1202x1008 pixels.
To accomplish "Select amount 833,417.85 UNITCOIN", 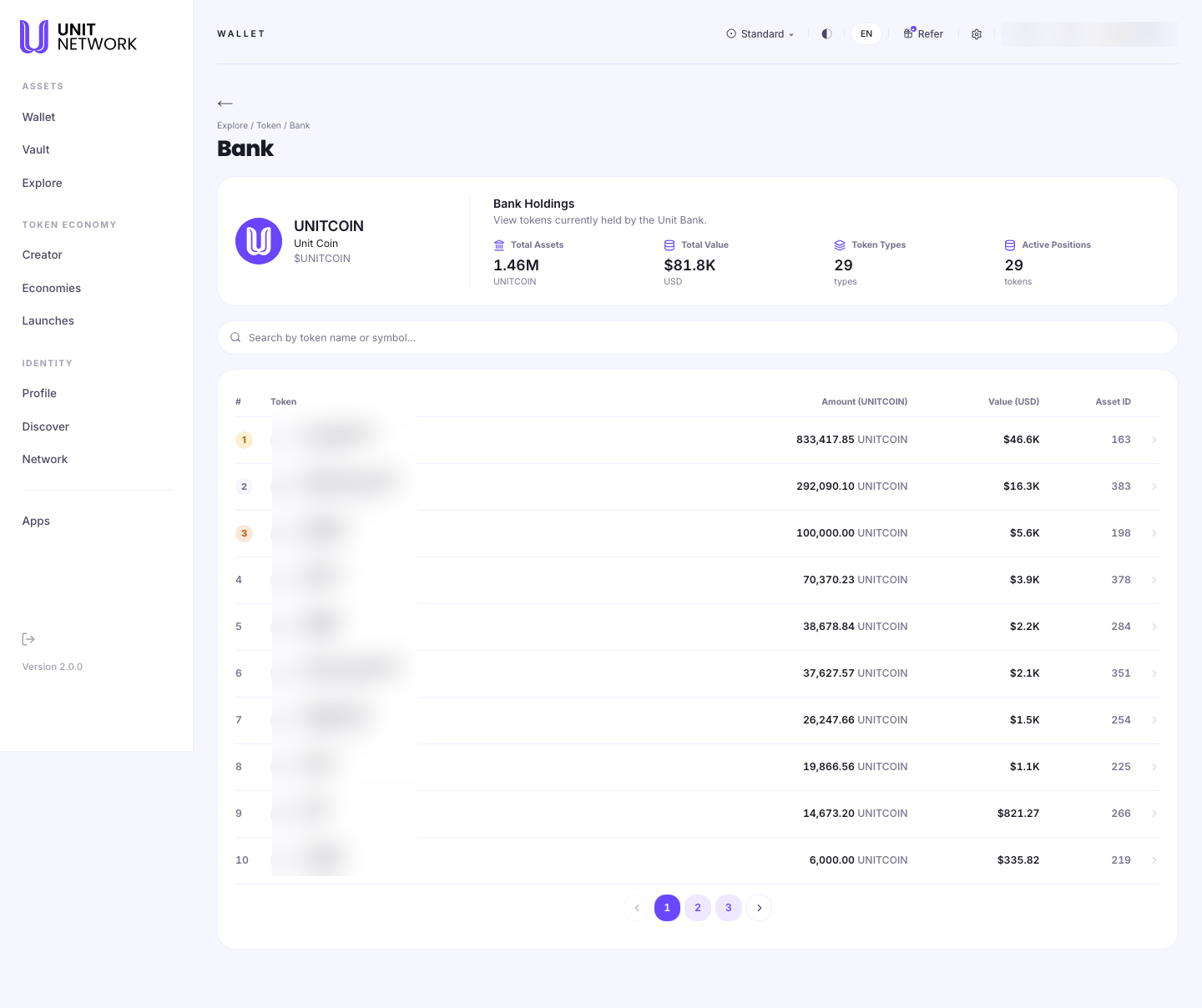I will pyautogui.click(x=851, y=440).
